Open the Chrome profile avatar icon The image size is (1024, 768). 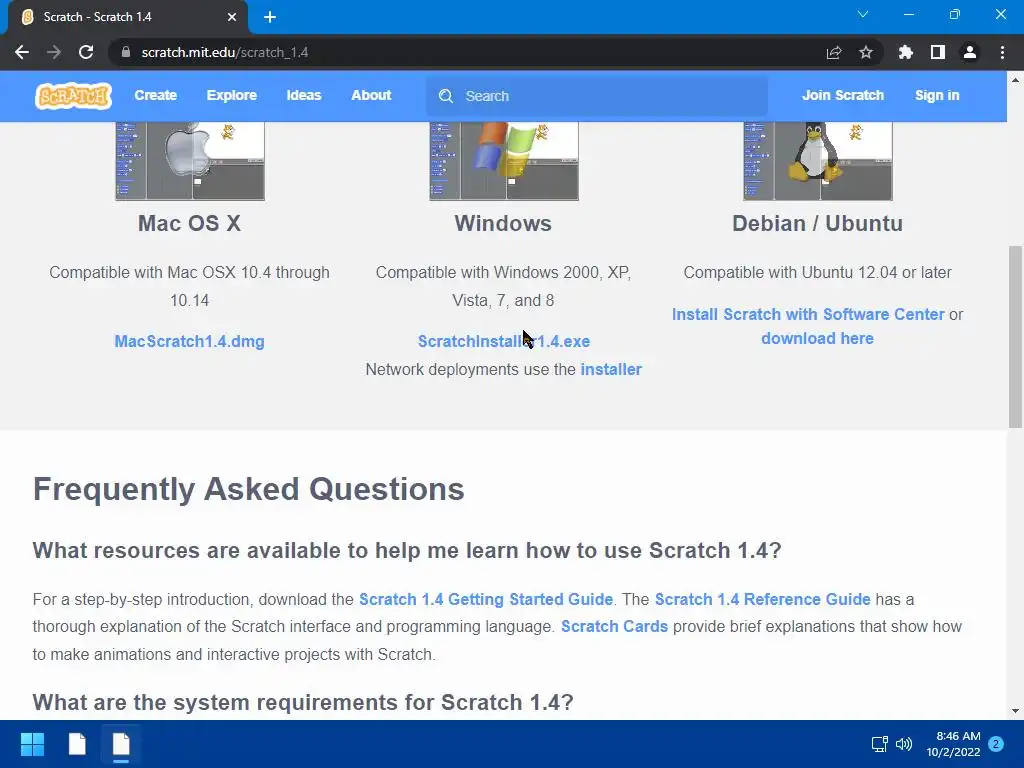(x=970, y=52)
